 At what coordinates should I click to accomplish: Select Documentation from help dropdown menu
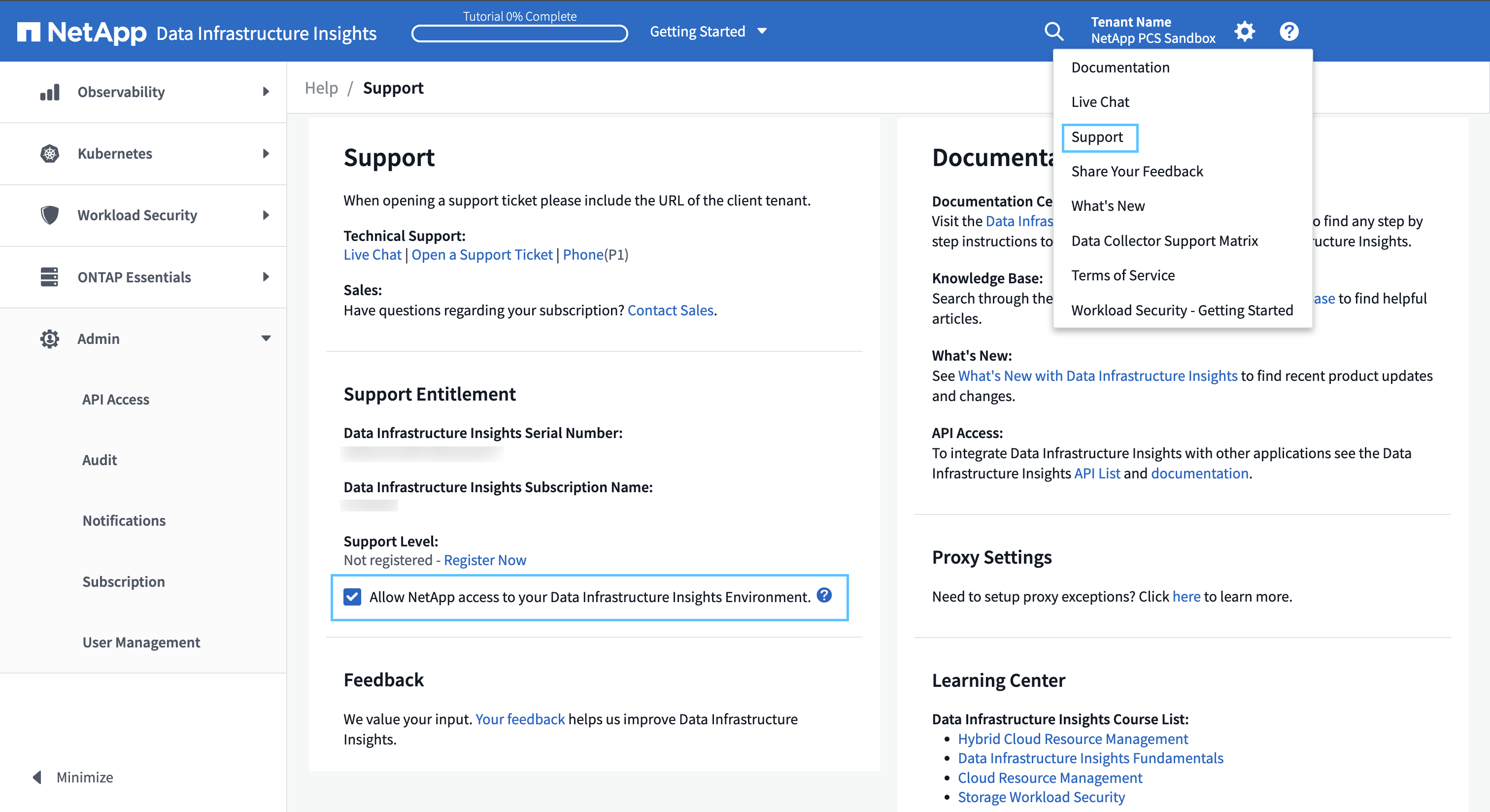[1120, 67]
